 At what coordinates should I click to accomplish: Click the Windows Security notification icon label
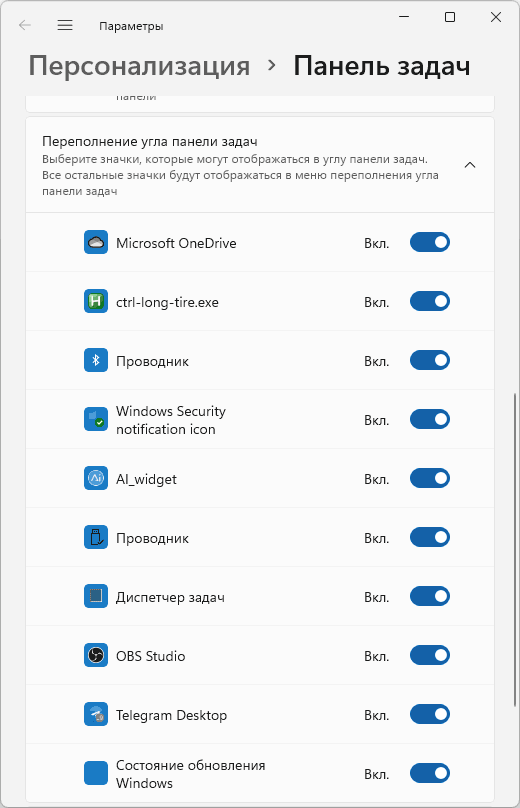171,420
